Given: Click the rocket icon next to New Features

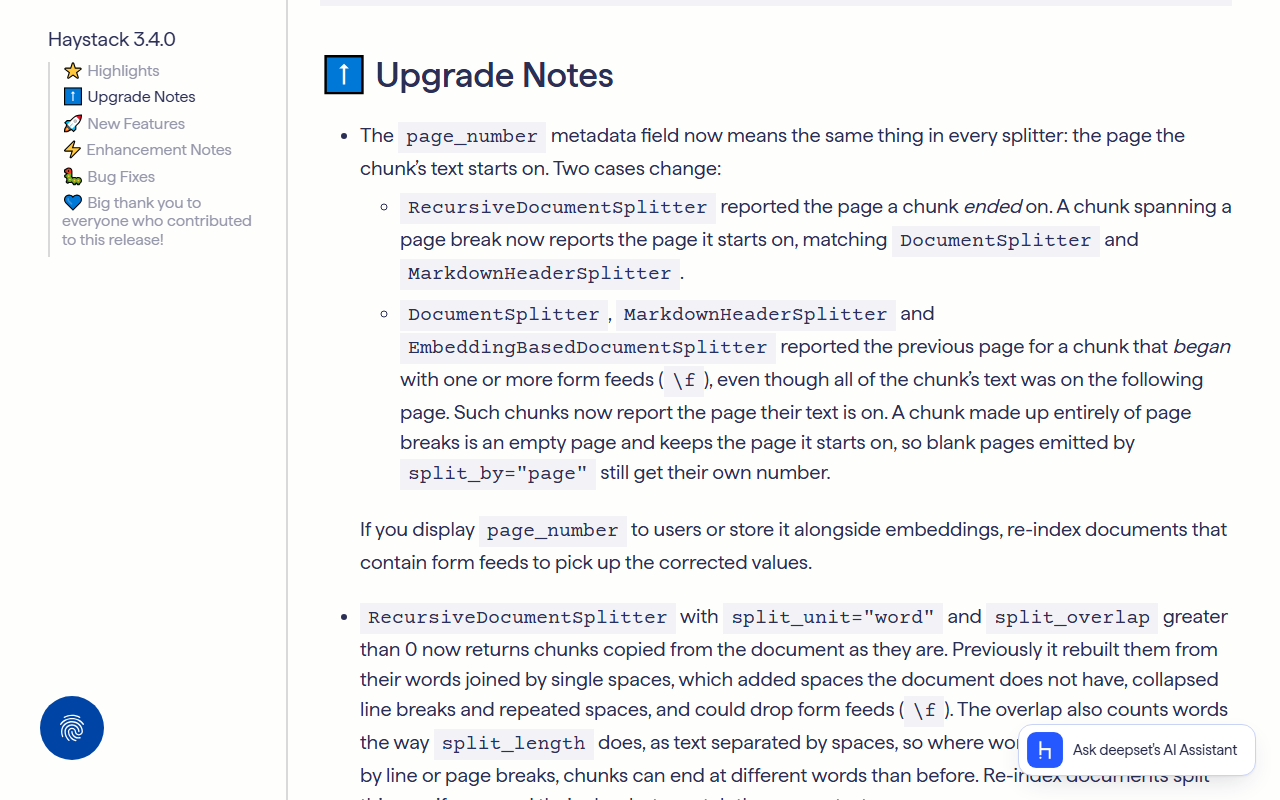Looking at the screenshot, I should pyautogui.click(x=73, y=124).
